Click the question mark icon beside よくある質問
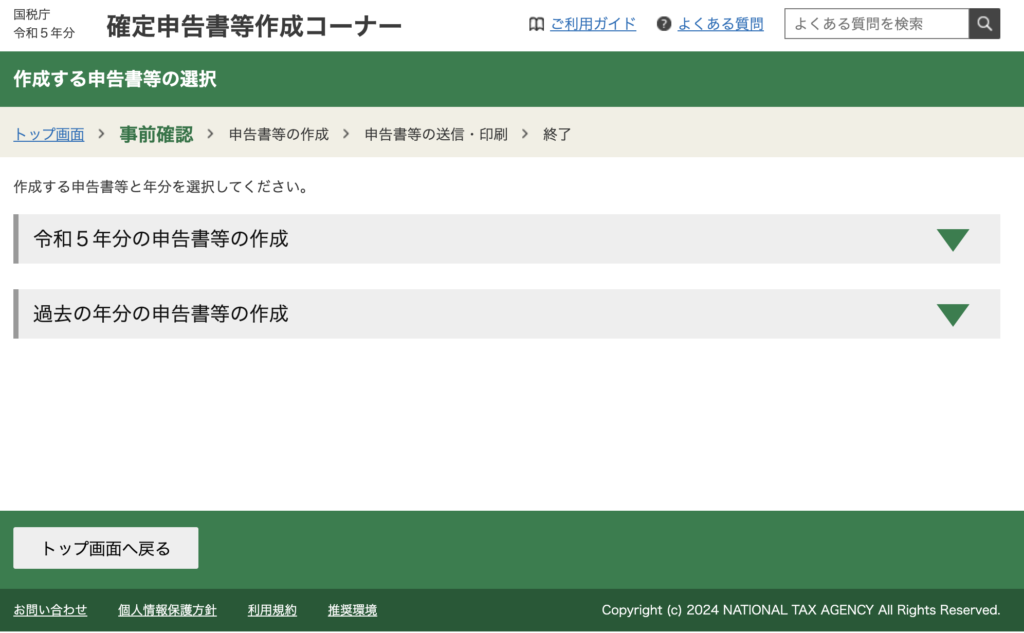This screenshot has height=633, width=1024. tap(664, 24)
